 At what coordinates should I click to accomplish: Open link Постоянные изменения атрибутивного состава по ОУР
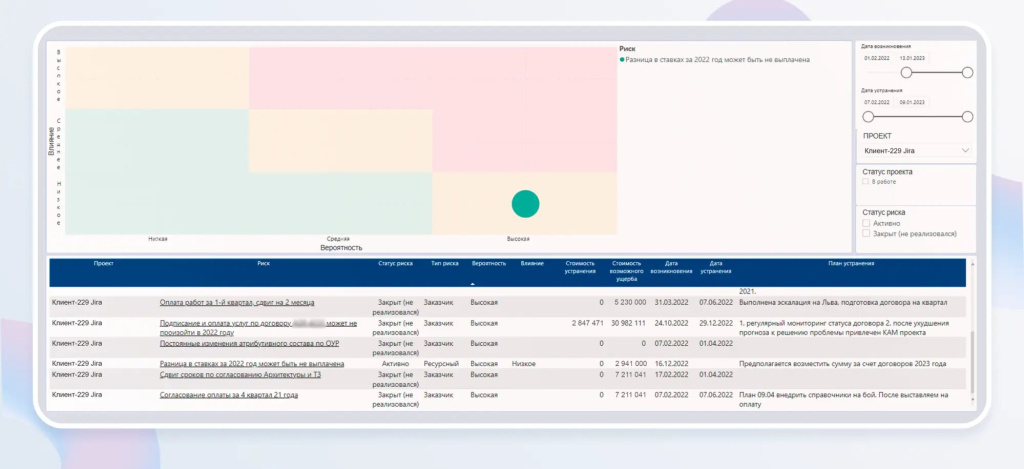(249, 344)
